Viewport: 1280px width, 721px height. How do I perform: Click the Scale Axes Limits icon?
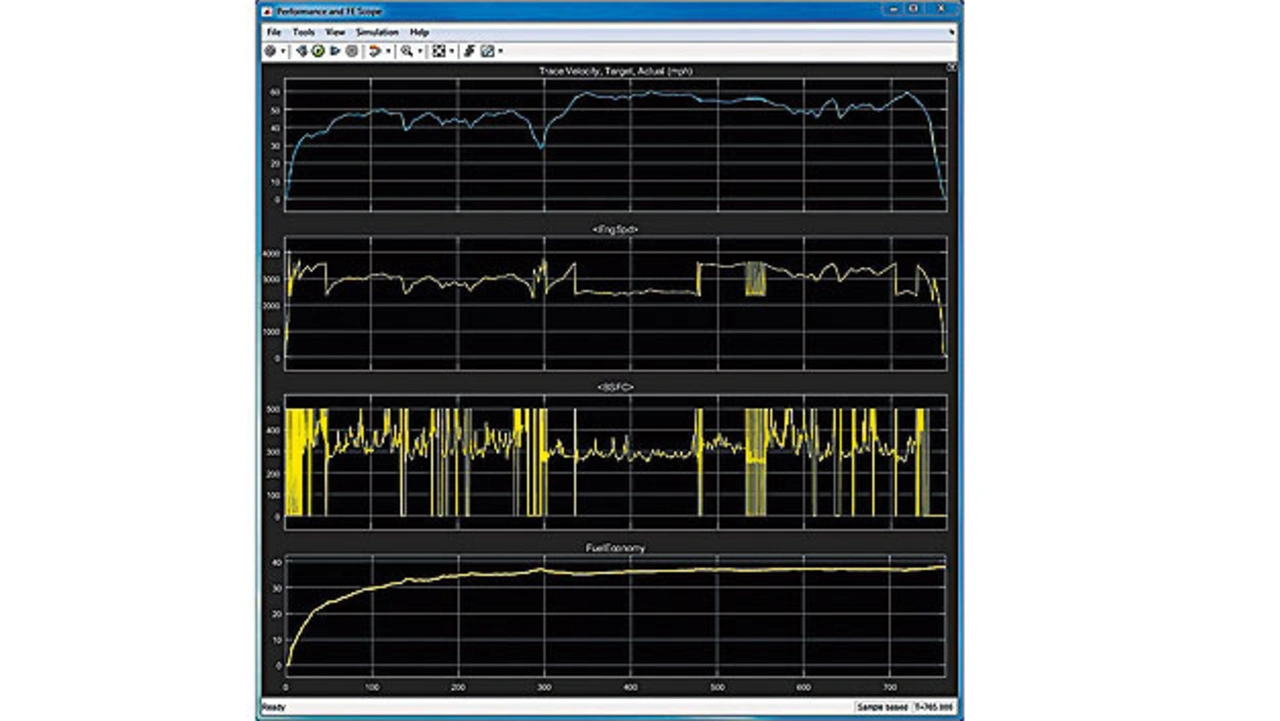(438, 51)
